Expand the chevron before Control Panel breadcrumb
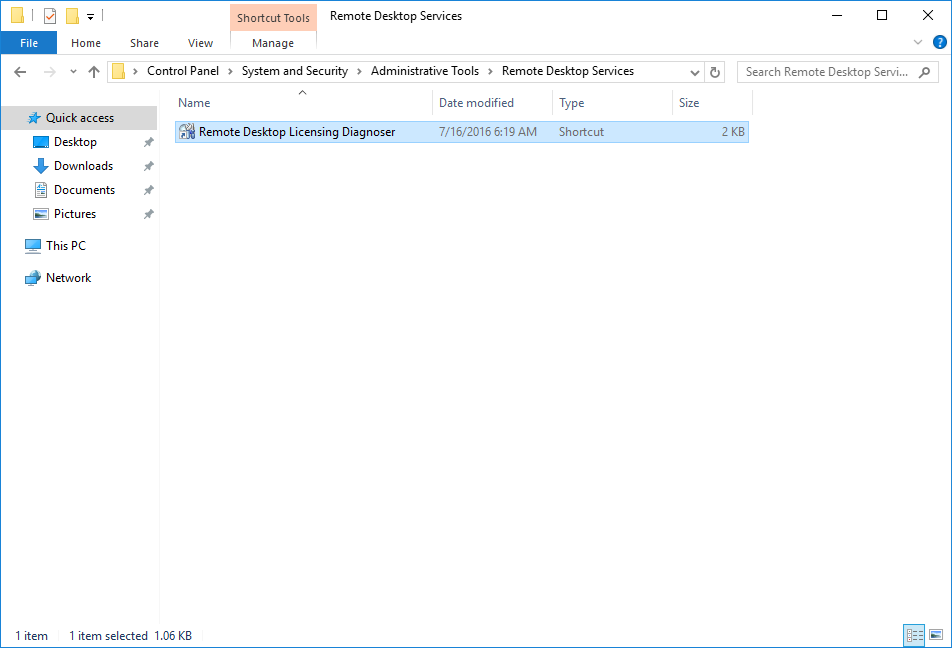Image resolution: width=952 pixels, height=648 pixels. pyautogui.click(x=135, y=72)
